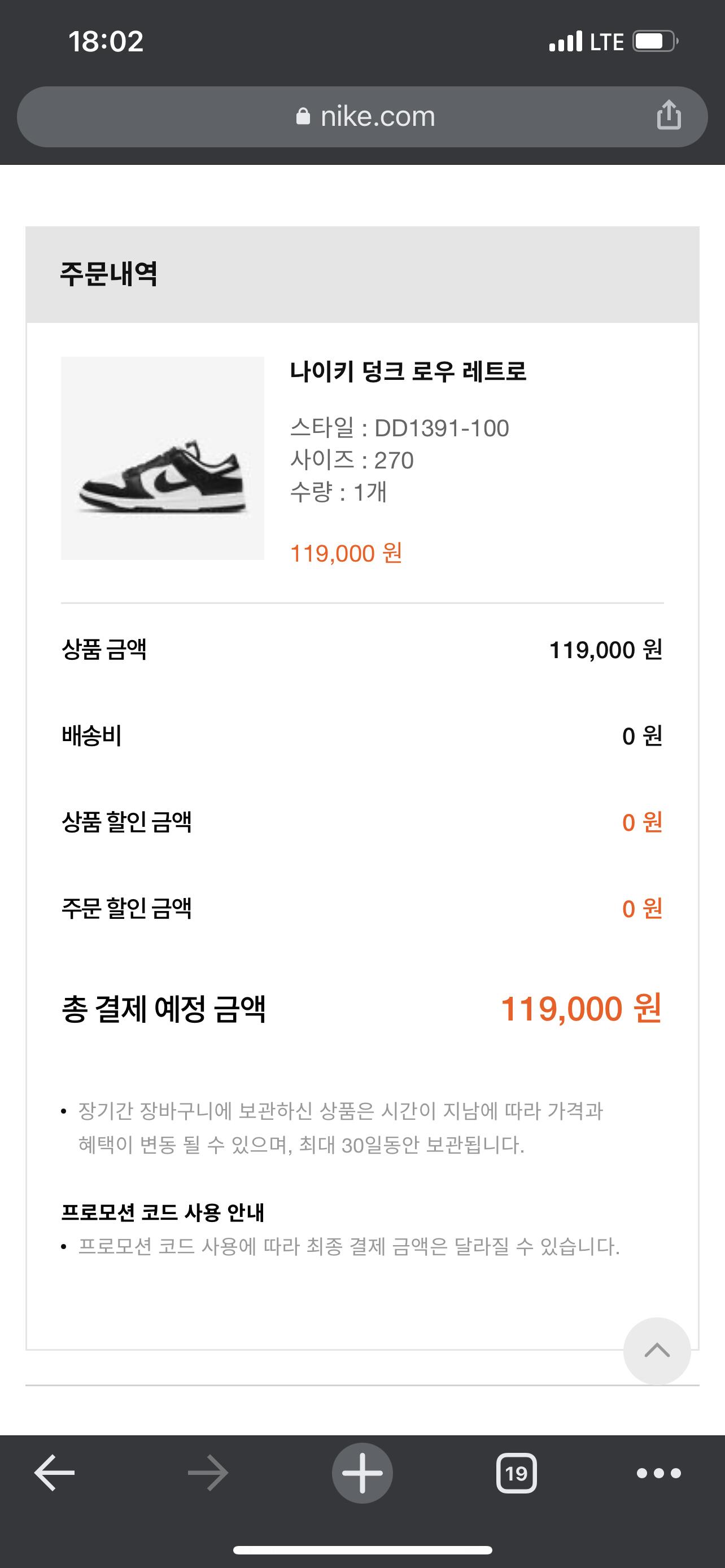
Task: Tap the lock icon beside nike.com
Action: pos(303,116)
